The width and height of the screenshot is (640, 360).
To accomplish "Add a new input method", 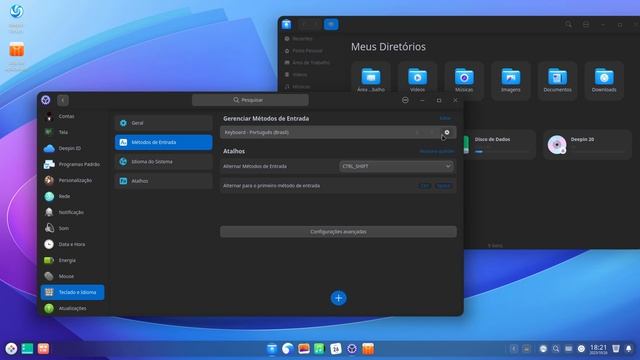I will click(338, 298).
